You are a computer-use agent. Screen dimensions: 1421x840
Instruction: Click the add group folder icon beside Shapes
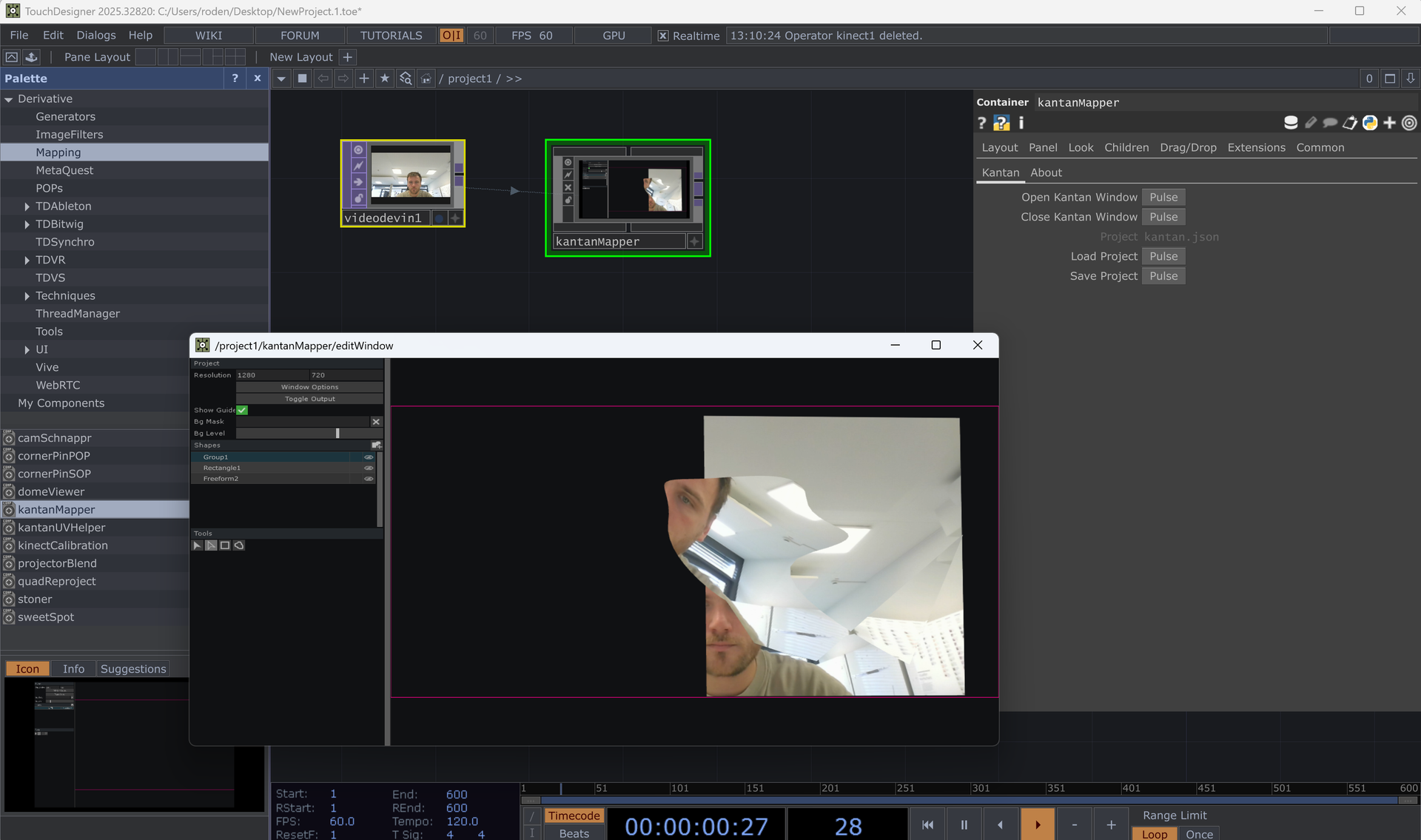[x=376, y=446]
